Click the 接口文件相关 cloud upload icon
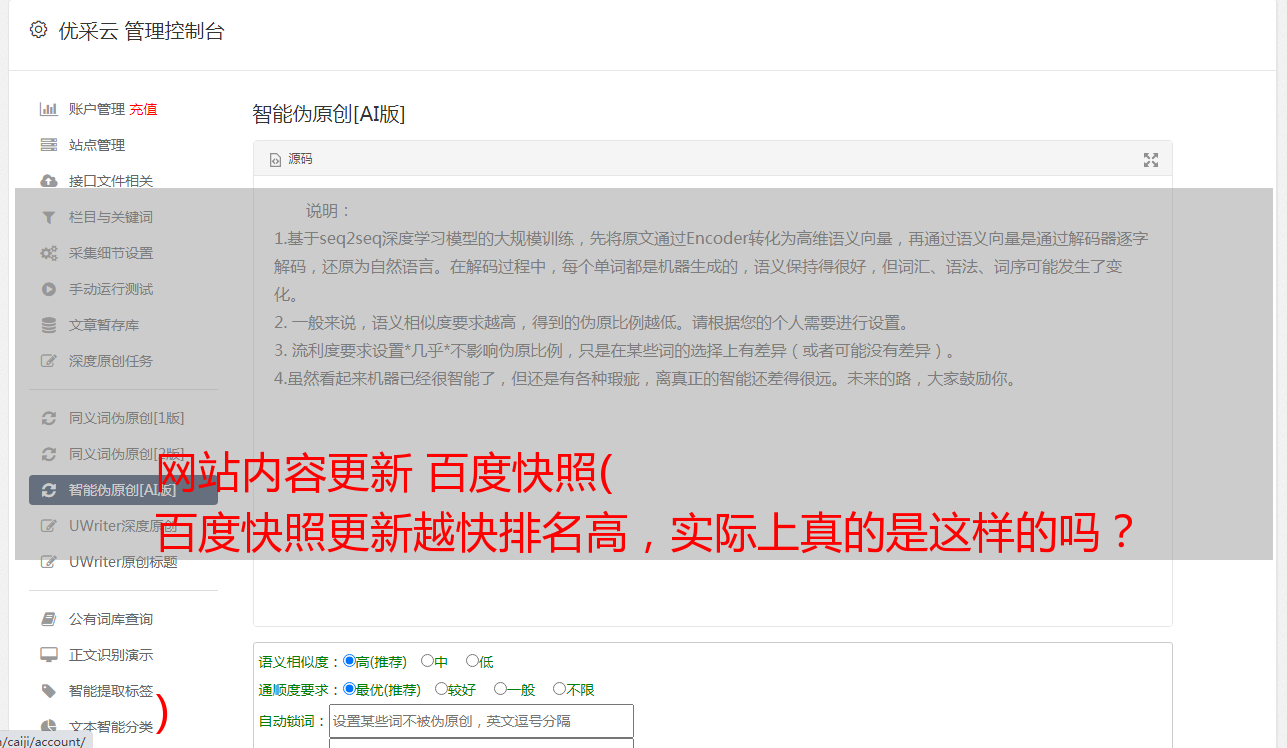Viewport: 1287px width, 748px height. [x=48, y=181]
